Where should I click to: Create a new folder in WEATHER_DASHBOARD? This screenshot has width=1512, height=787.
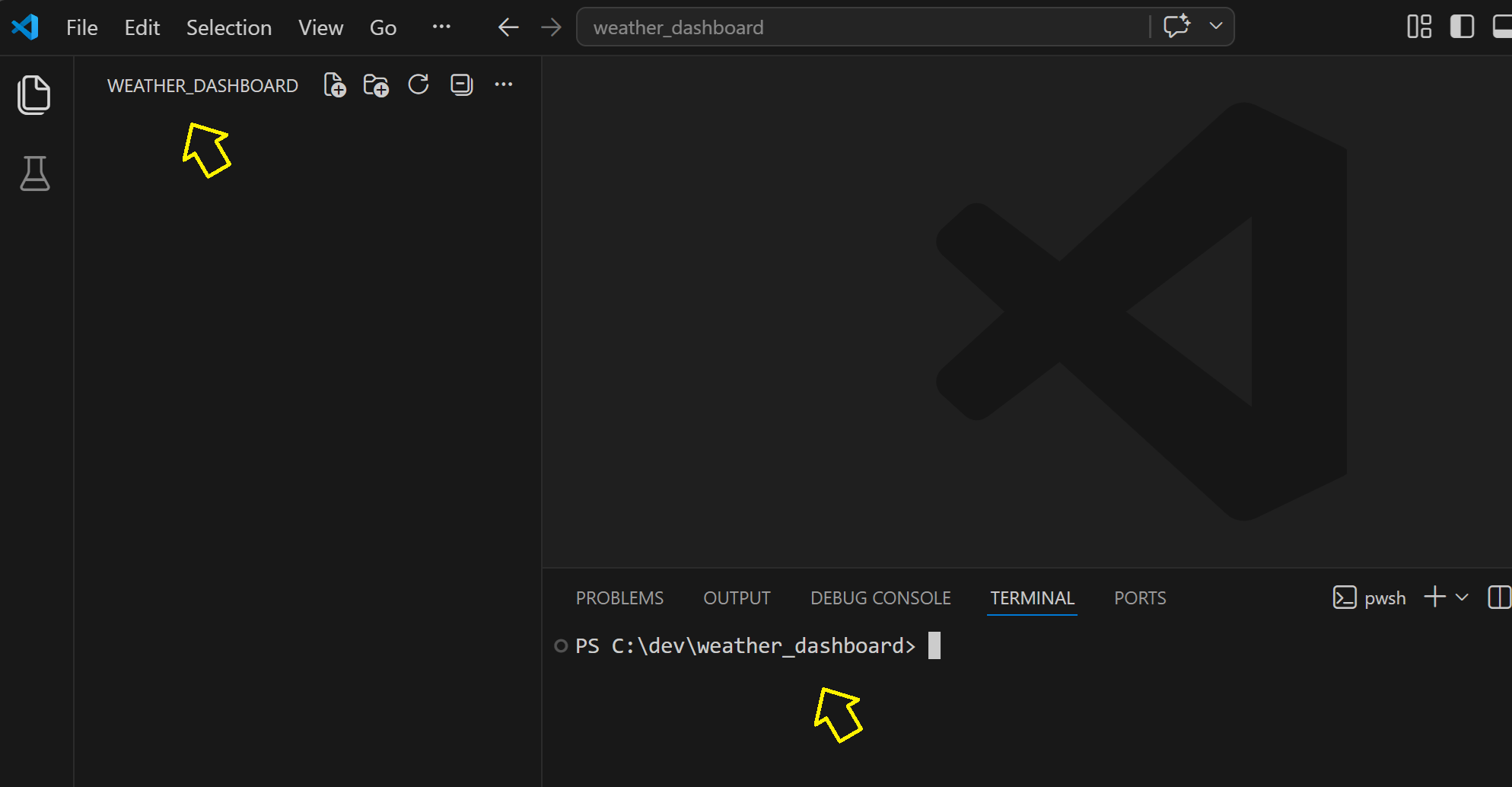pyautogui.click(x=376, y=84)
